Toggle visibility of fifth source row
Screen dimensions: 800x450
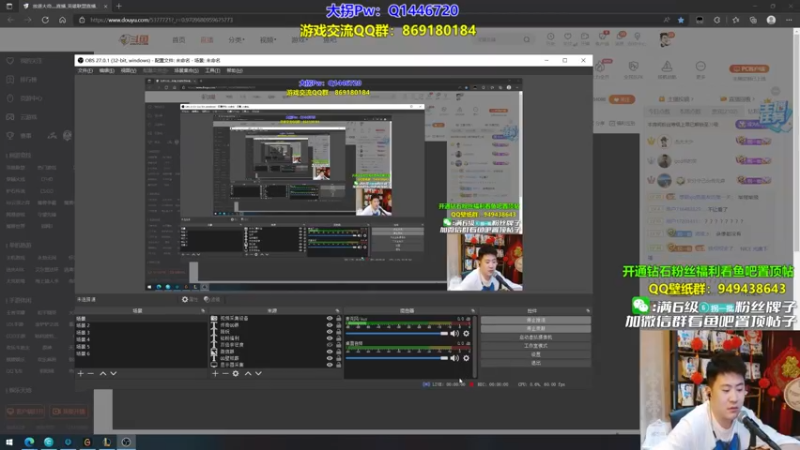click(x=330, y=345)
